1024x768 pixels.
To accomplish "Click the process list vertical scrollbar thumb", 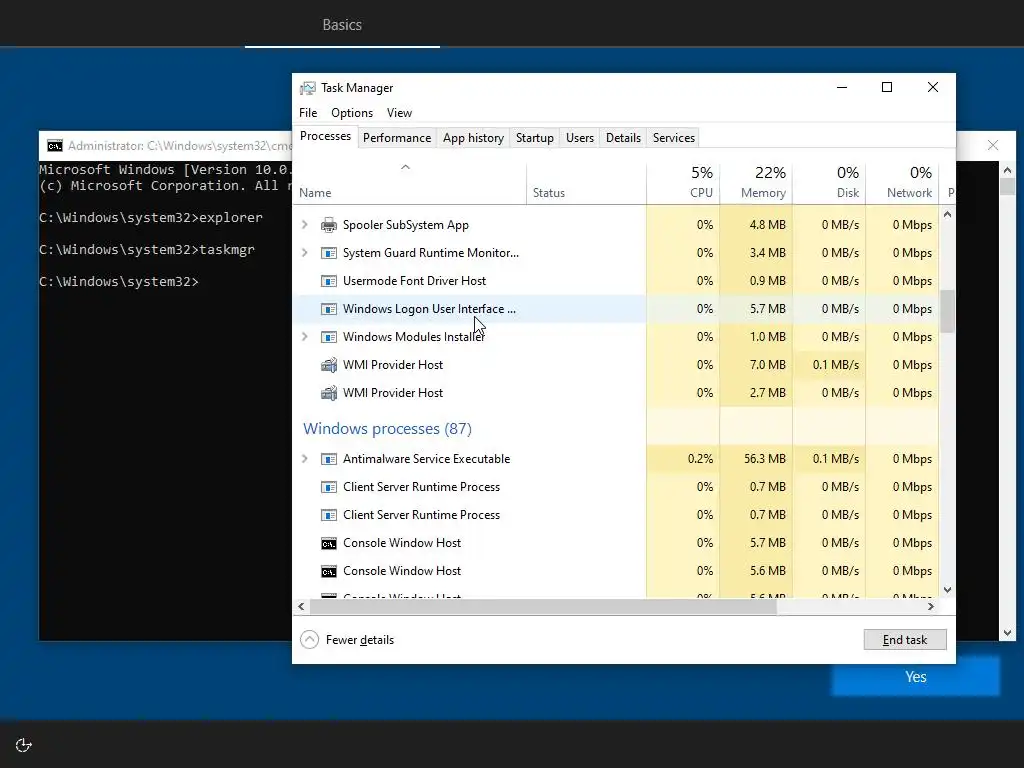I will pyautogui.click(x=948, y=312).
